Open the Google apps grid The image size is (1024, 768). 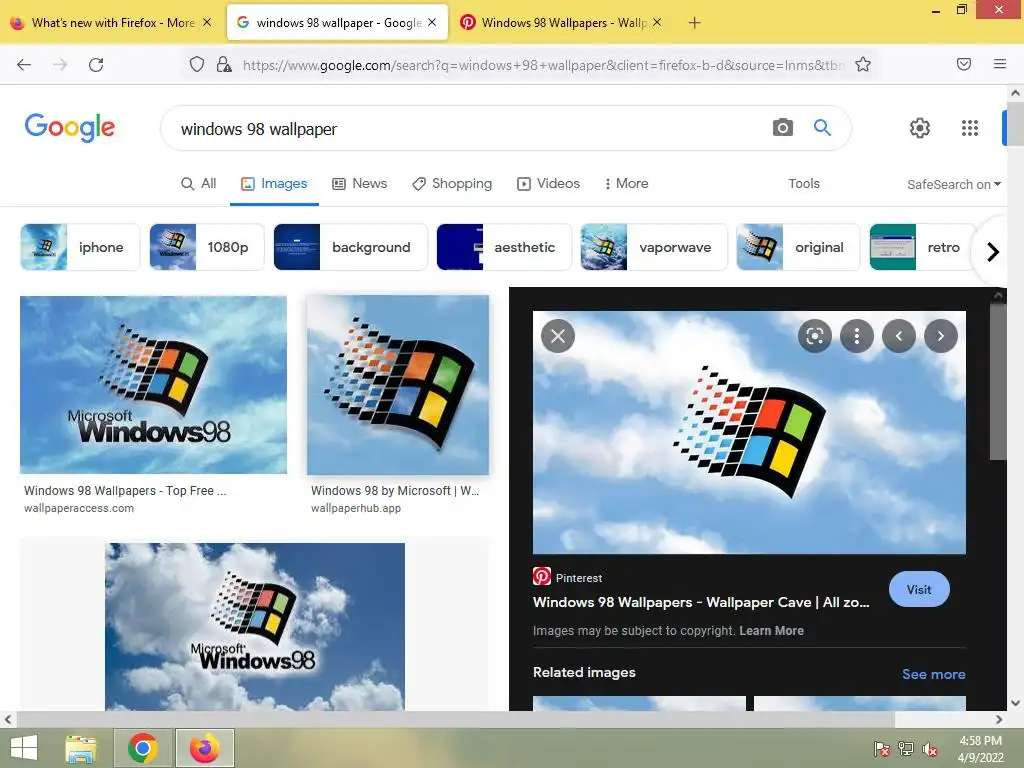coord(970,128)
